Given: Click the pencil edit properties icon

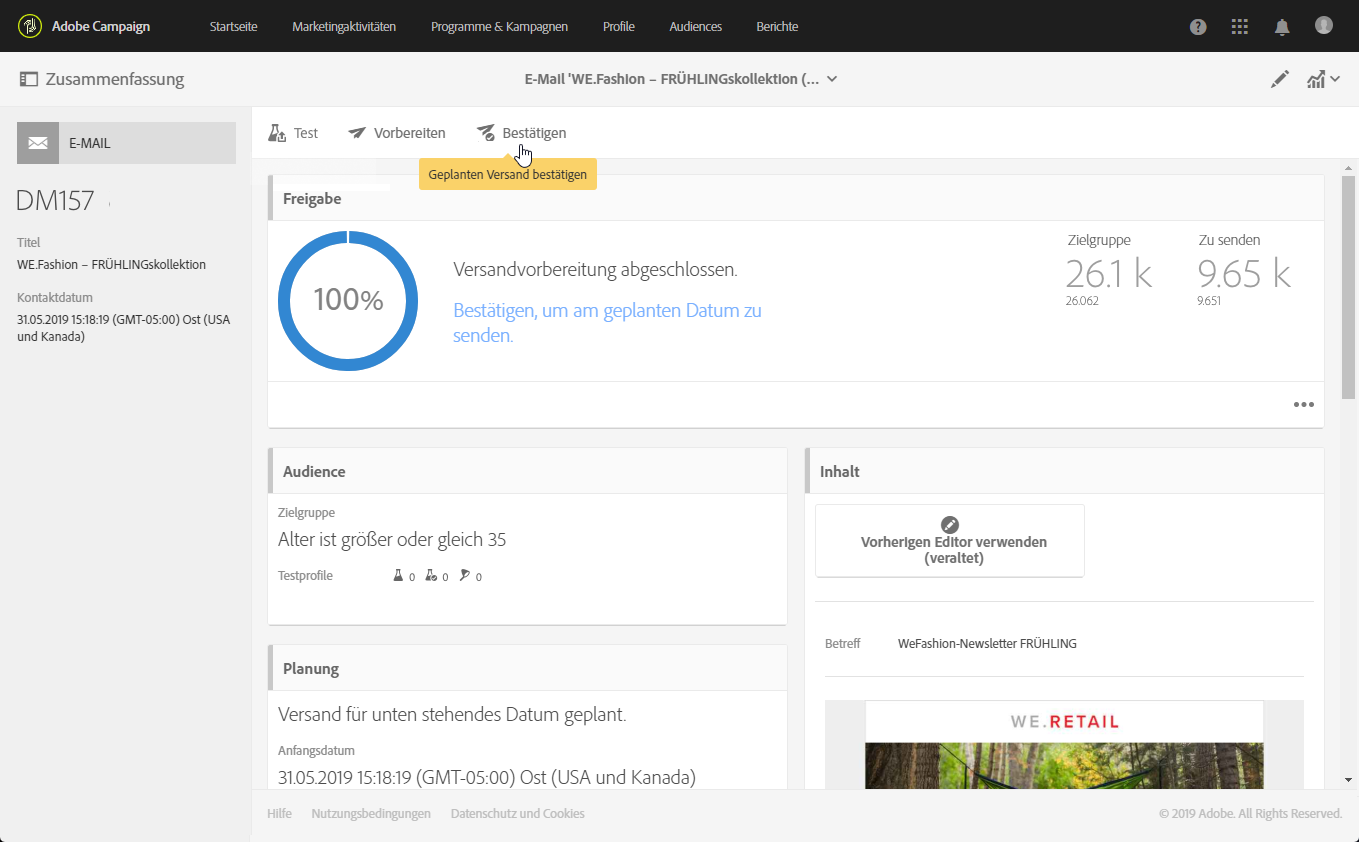Looking at the screenshot, I should [1280, 79].
